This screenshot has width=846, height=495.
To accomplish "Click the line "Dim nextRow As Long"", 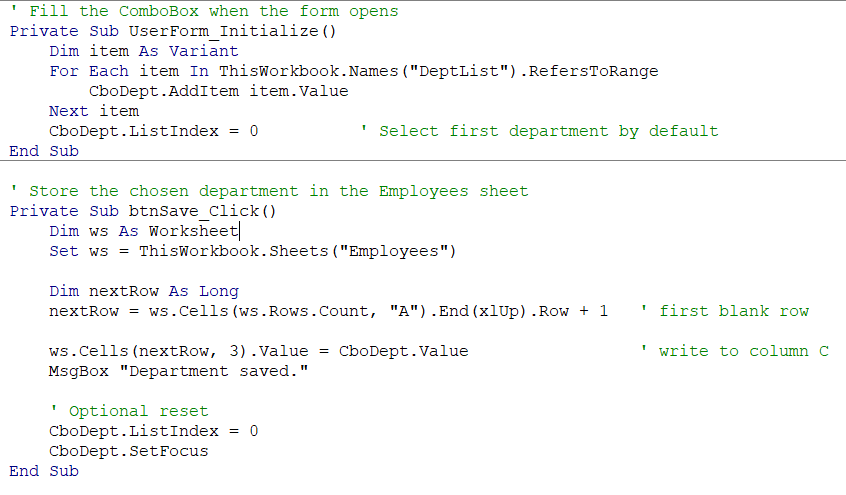I will tap(144, 291).
